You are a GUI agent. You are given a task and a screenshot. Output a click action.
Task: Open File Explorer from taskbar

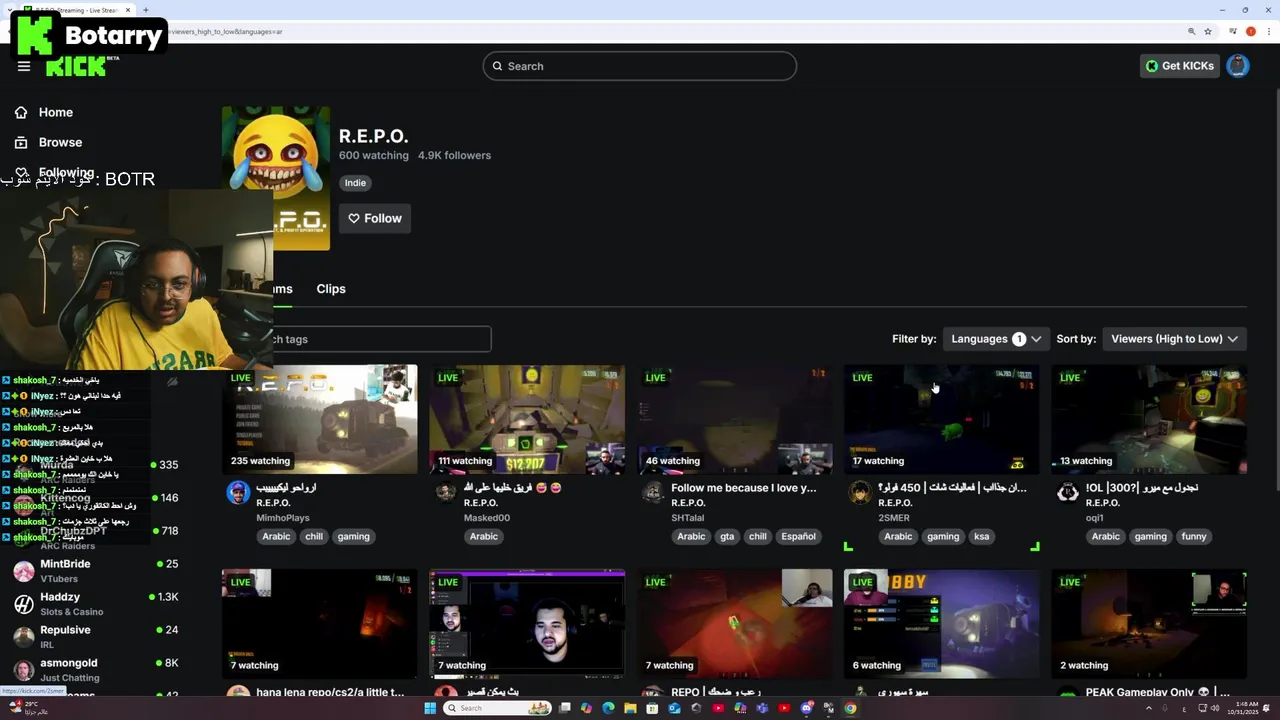[630, 708]
